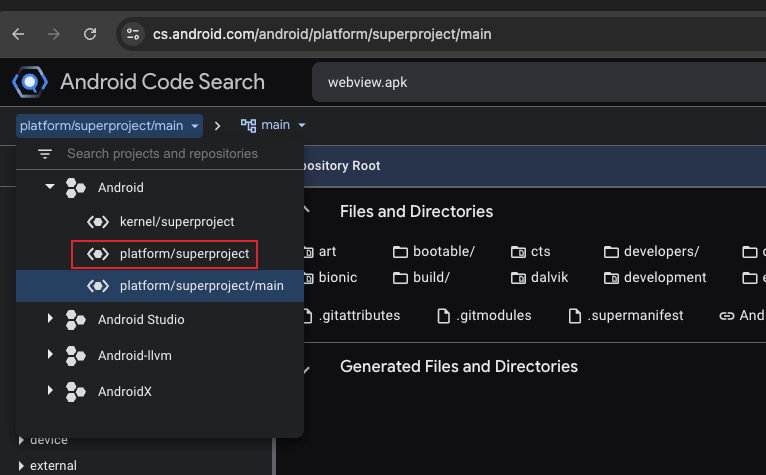The image size is (766, 475).
Task: Click the kernel/superproject repository icon
Action: 98,222
